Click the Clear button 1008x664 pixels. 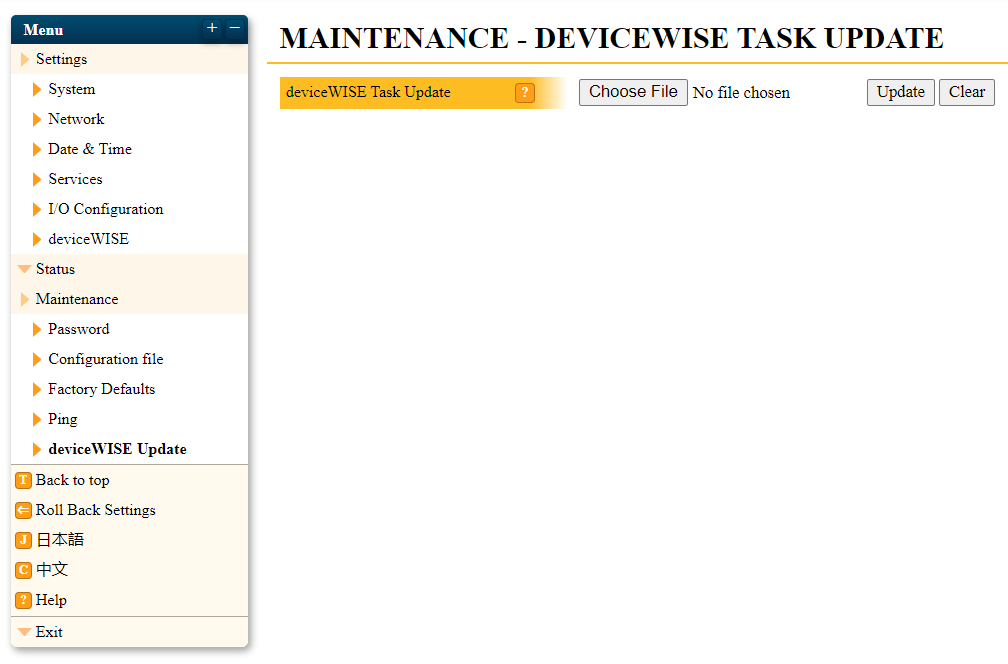(x=967, y=93)
